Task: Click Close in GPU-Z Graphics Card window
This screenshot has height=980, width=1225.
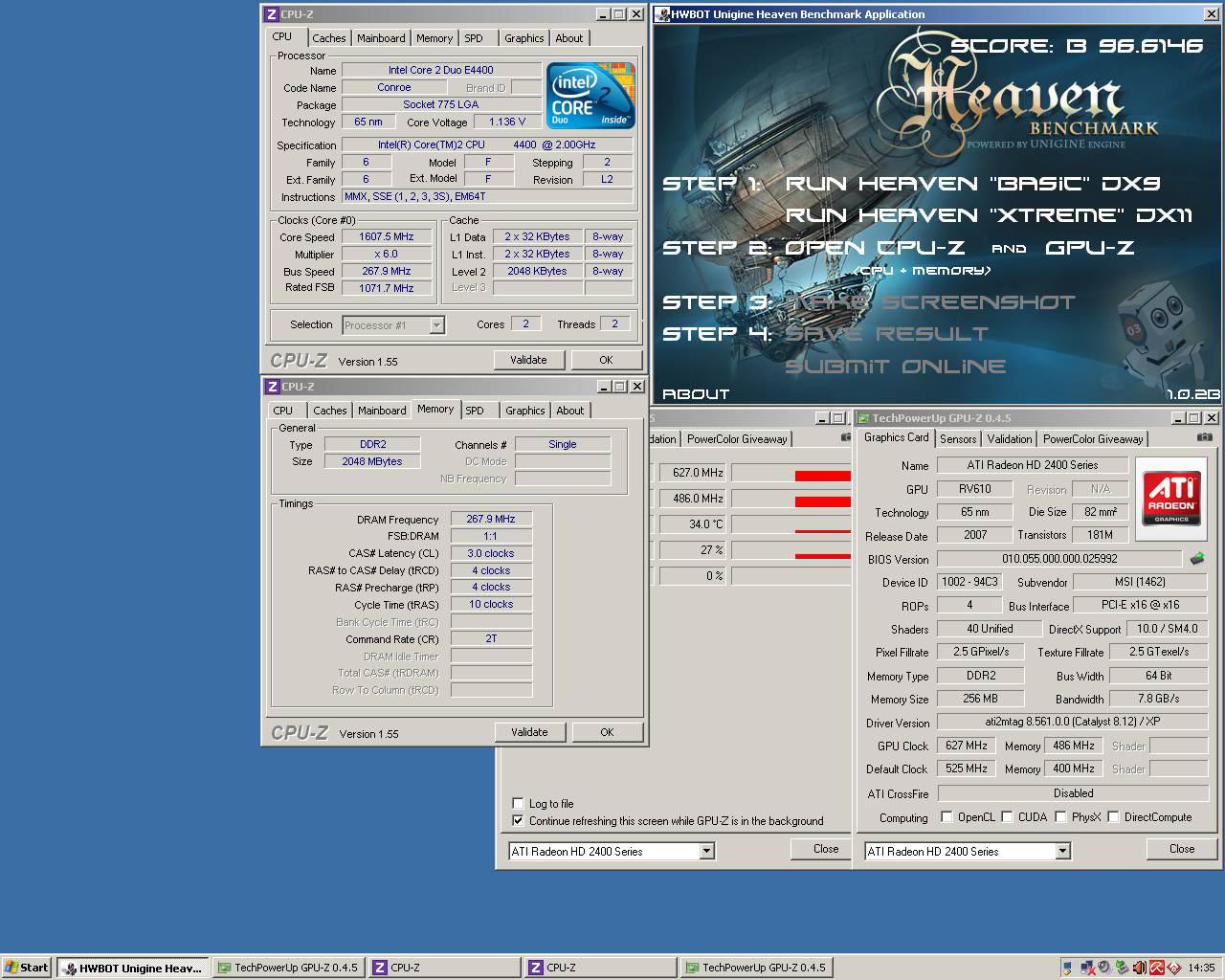Action: point(1182,849)
